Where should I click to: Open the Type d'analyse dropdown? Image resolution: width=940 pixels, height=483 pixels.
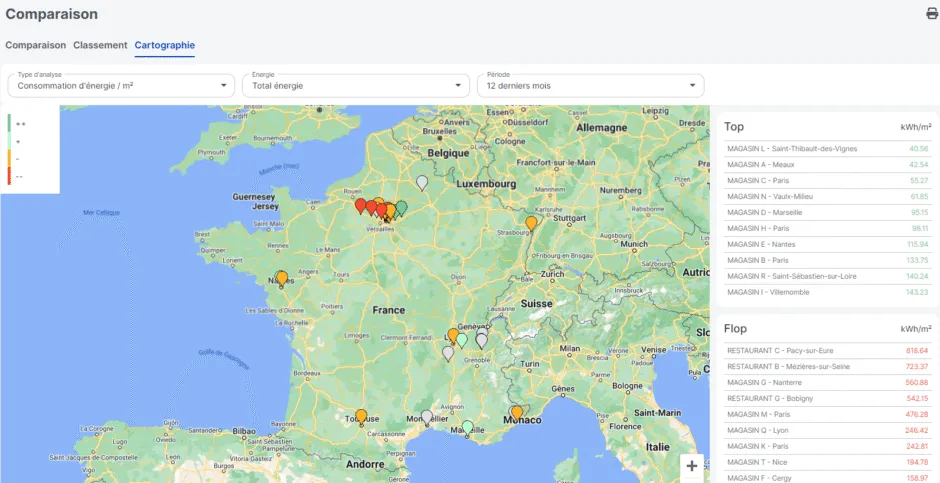point(120,86)
